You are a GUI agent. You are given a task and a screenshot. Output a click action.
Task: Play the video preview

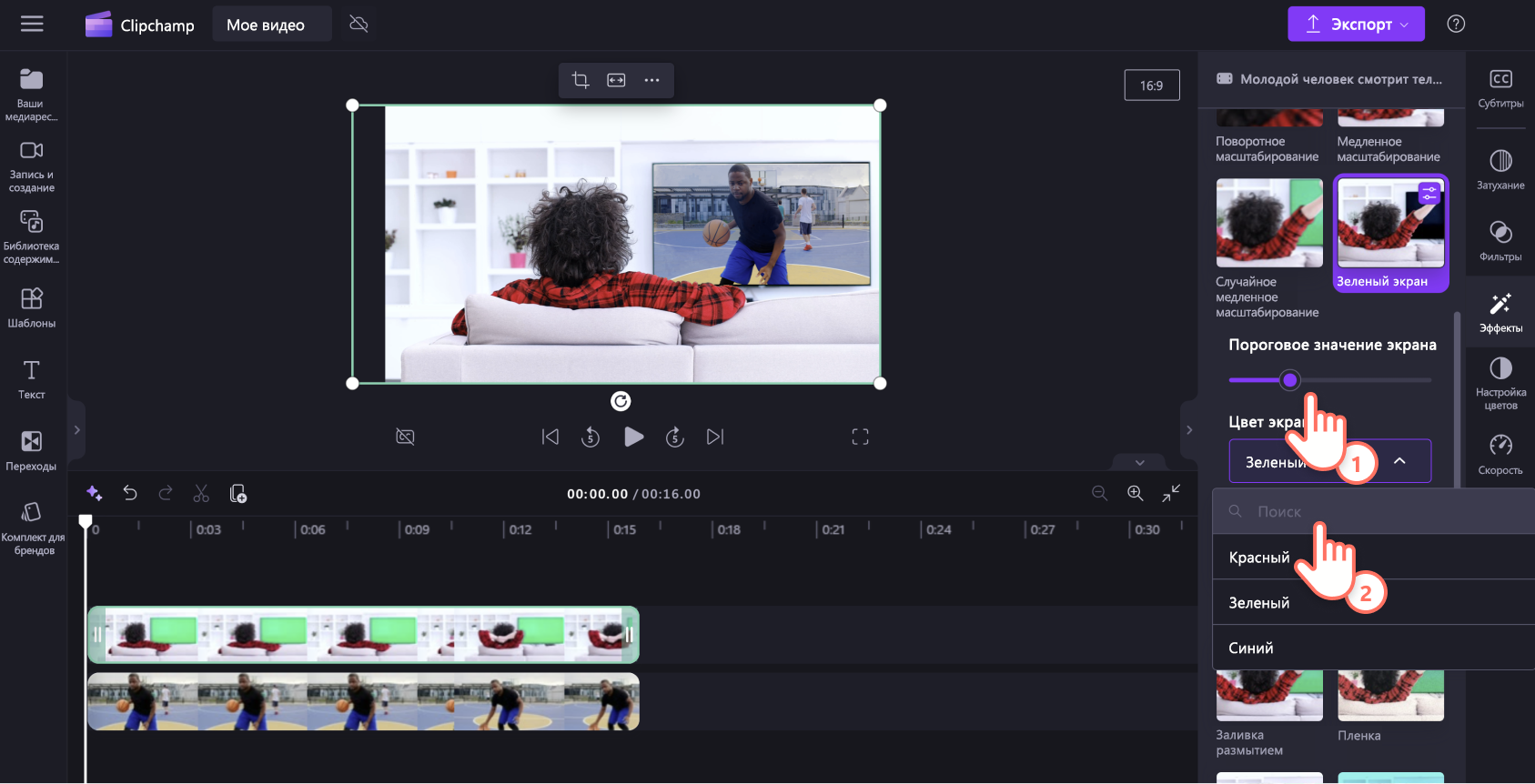[x=634, y=437]
